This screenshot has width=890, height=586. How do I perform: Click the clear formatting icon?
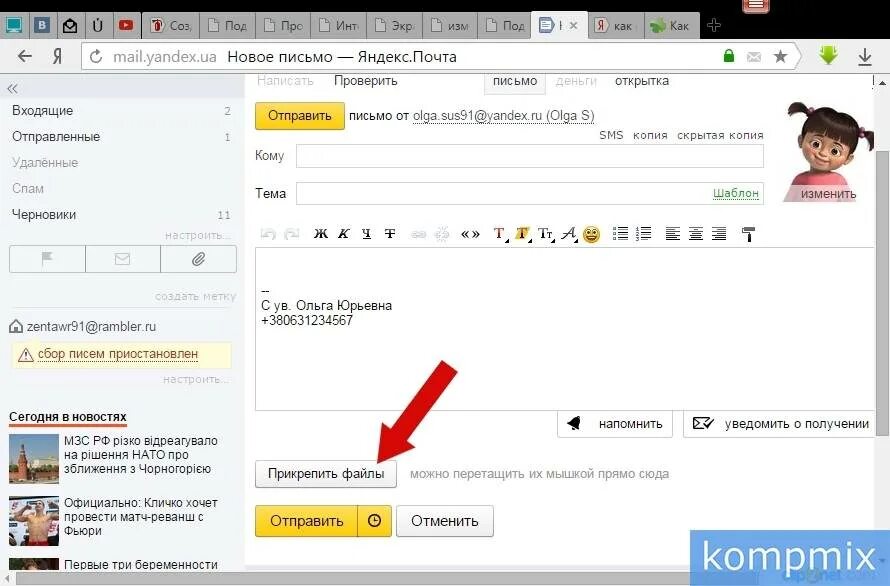[748, 234]
